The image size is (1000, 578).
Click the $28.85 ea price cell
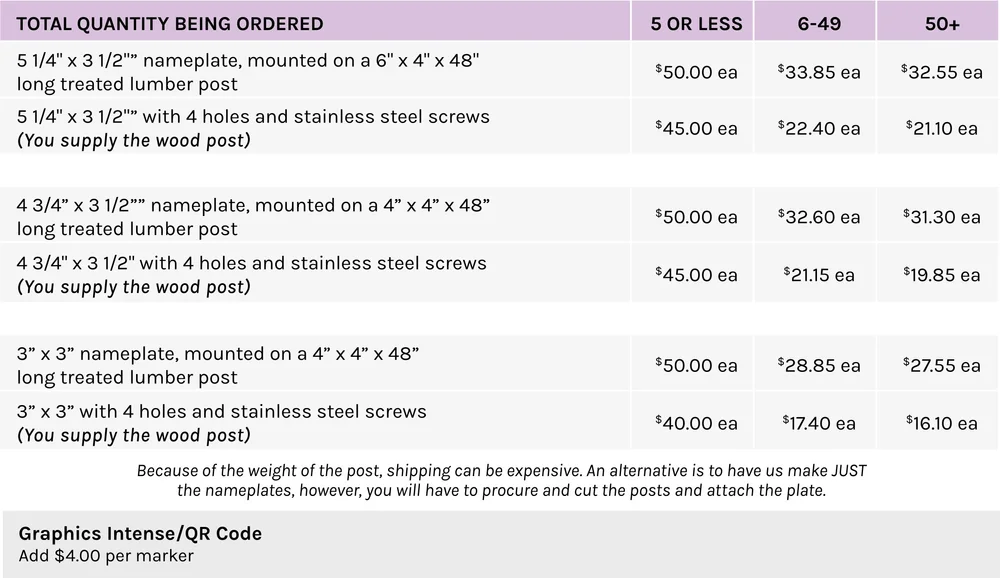[819, 365]
